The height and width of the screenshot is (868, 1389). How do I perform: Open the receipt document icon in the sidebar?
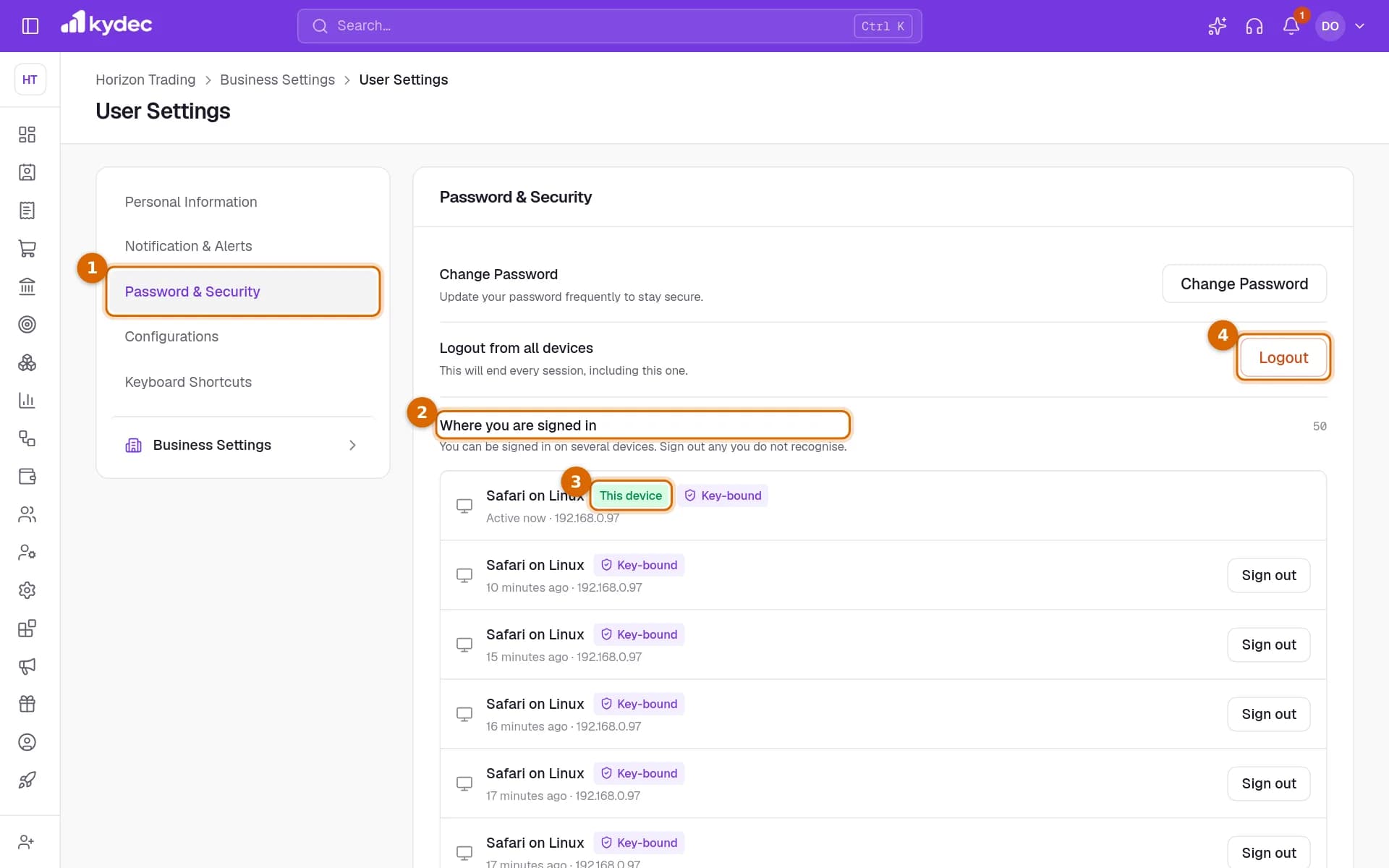click(x=27, y=210)
